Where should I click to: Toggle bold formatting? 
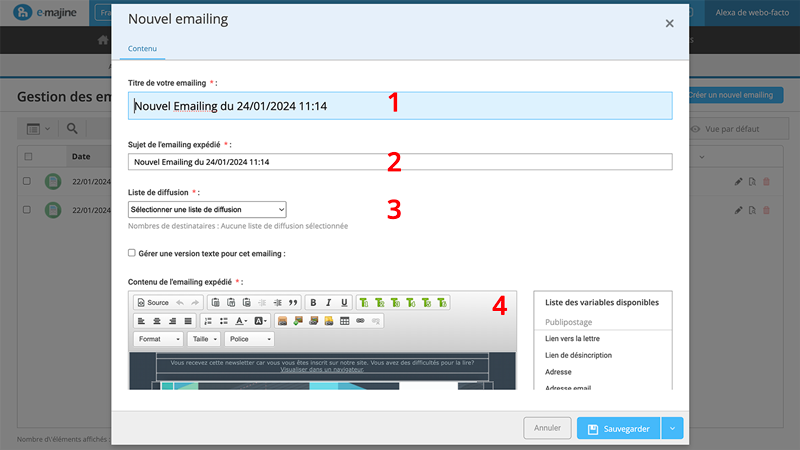(313, 303)
